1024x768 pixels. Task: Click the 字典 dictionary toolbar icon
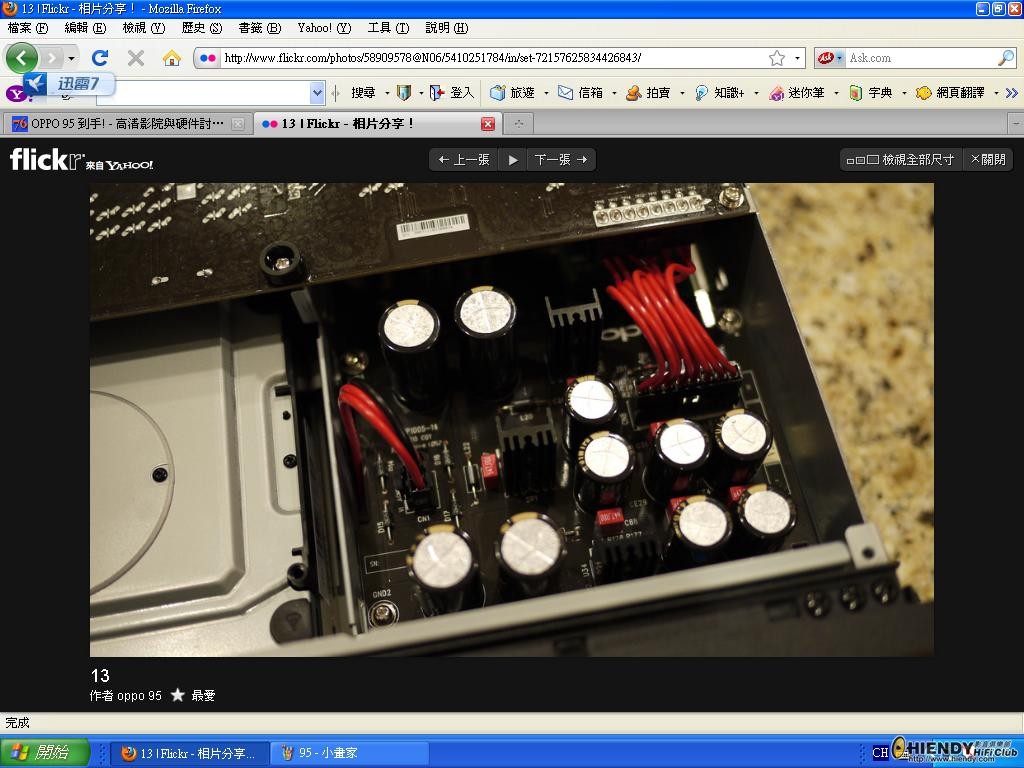point(856,93)
